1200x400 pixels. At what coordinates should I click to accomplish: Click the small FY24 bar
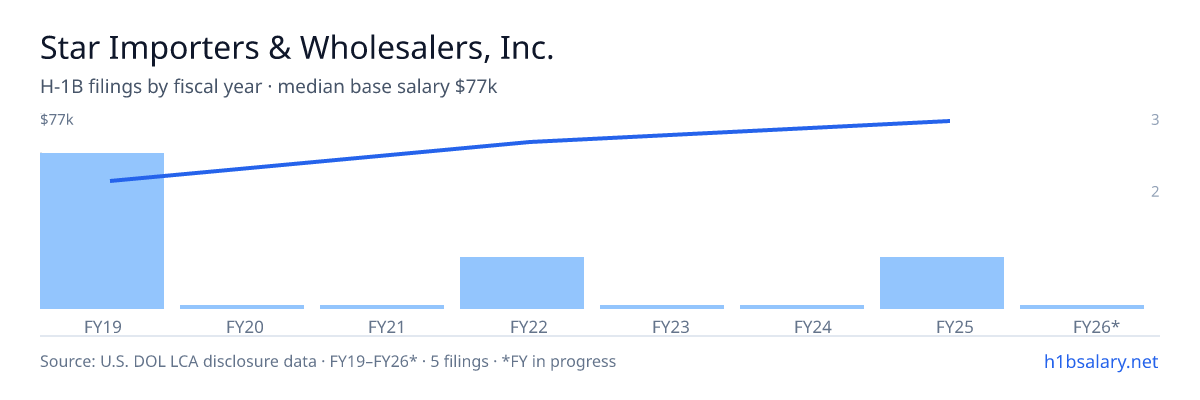pyautogui.click(x=802, y=307)
